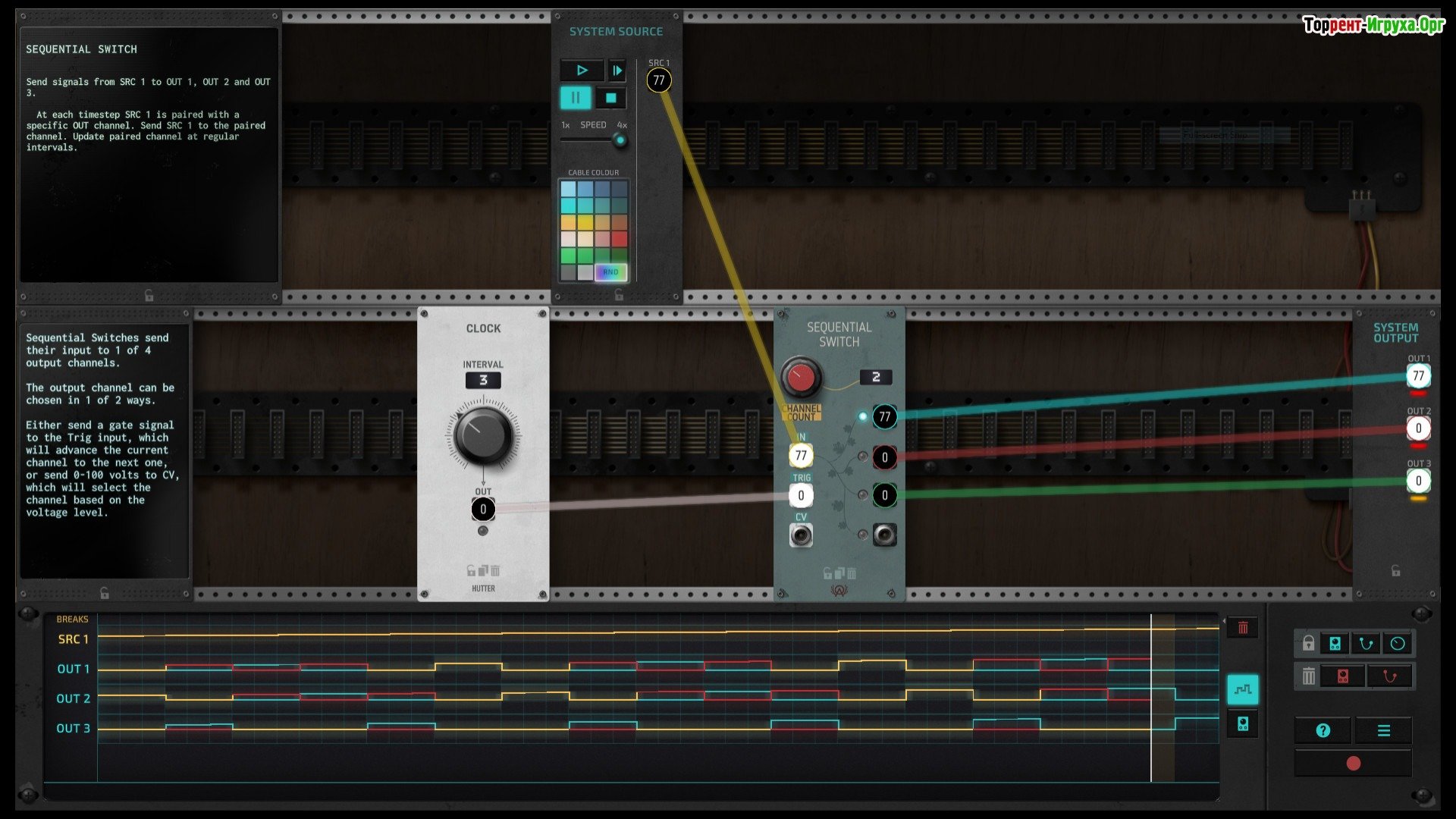The width and height of the screenshot is (1456, 819).
Task: Pick the red cable colour swatch
Action: [x=620, y=240]
